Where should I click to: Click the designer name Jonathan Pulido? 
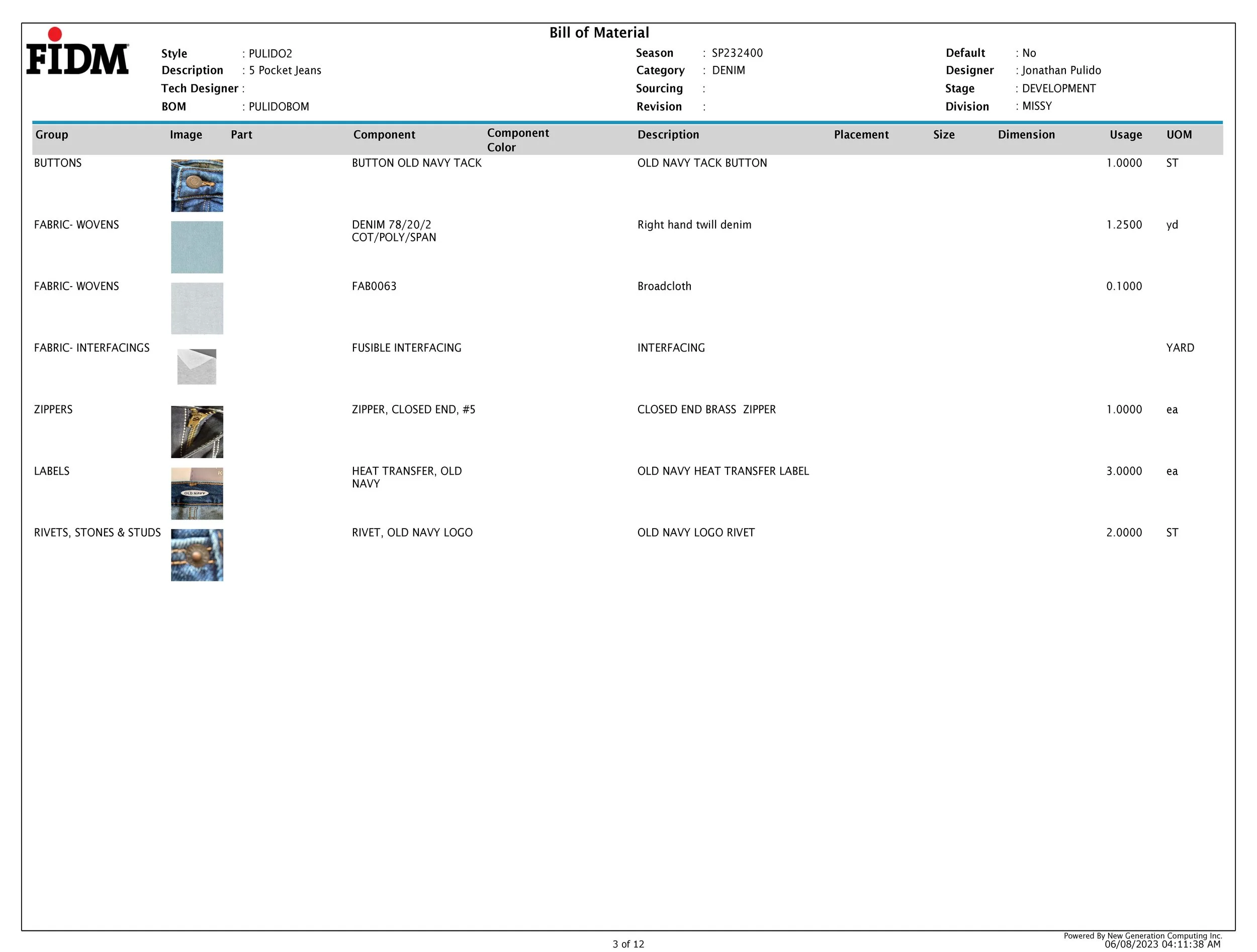1061,70
